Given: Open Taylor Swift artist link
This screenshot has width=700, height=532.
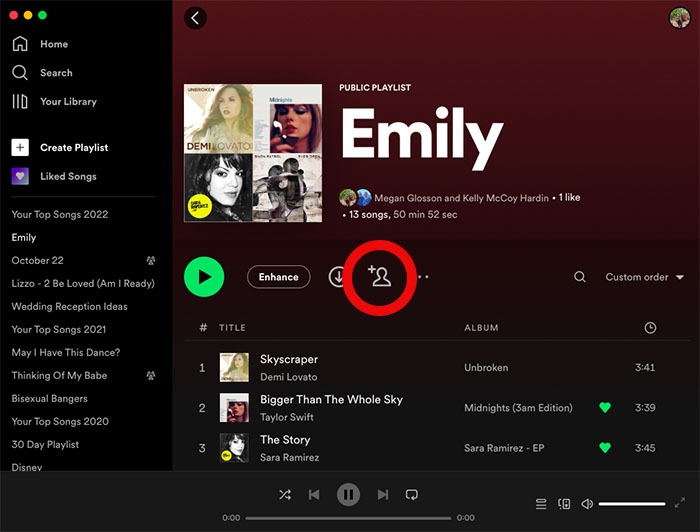Looking at the screenshot, I should coord(287,417).
